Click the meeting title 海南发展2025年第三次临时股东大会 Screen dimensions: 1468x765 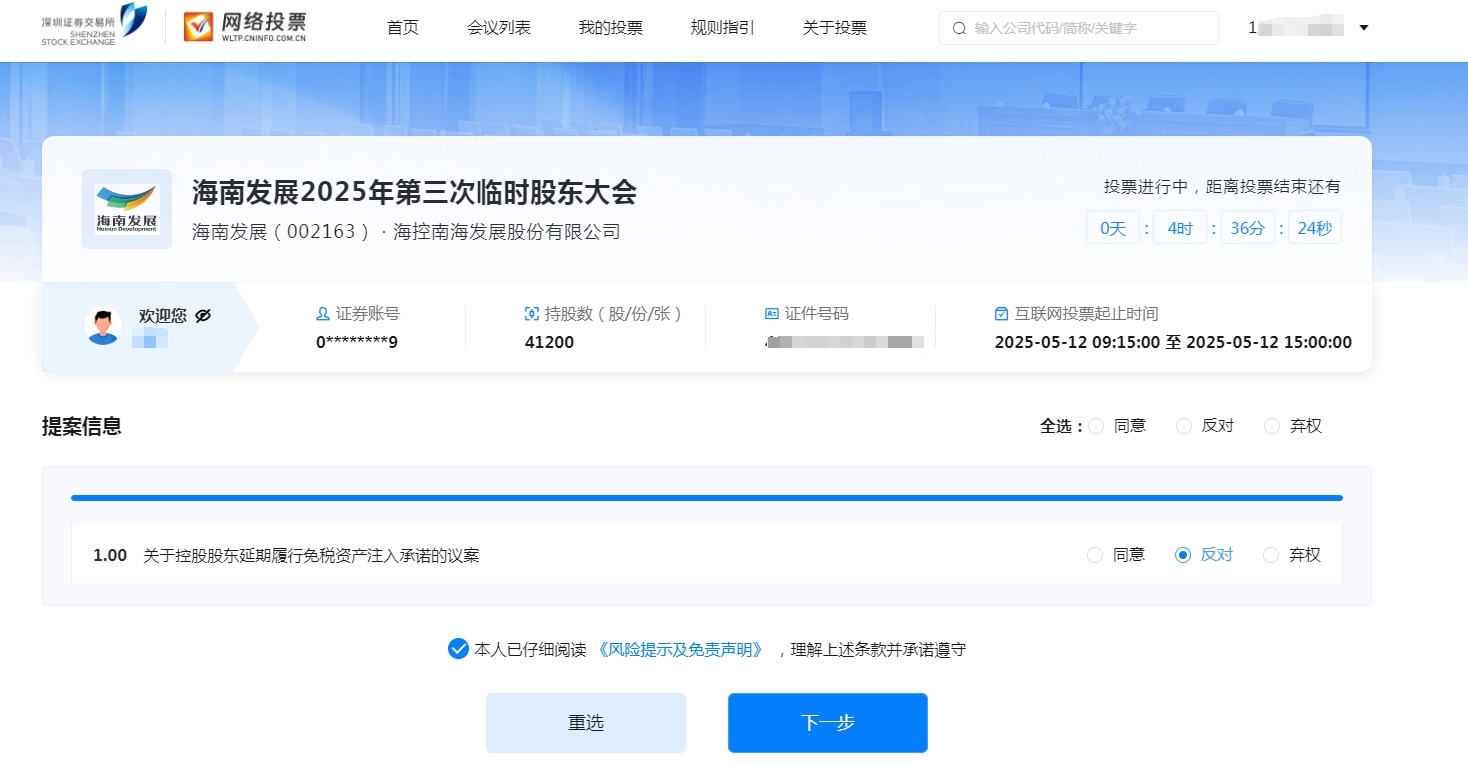coord(414,192)
